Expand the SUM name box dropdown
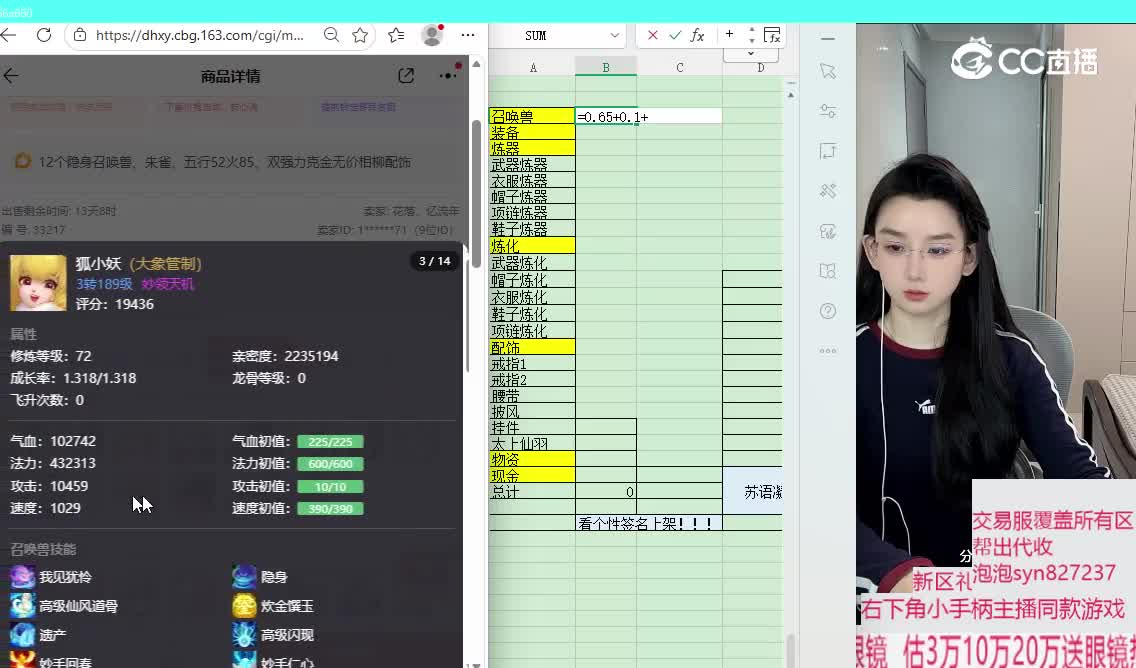This screenshot has height=668, width=1136. (x=614, y=35)
